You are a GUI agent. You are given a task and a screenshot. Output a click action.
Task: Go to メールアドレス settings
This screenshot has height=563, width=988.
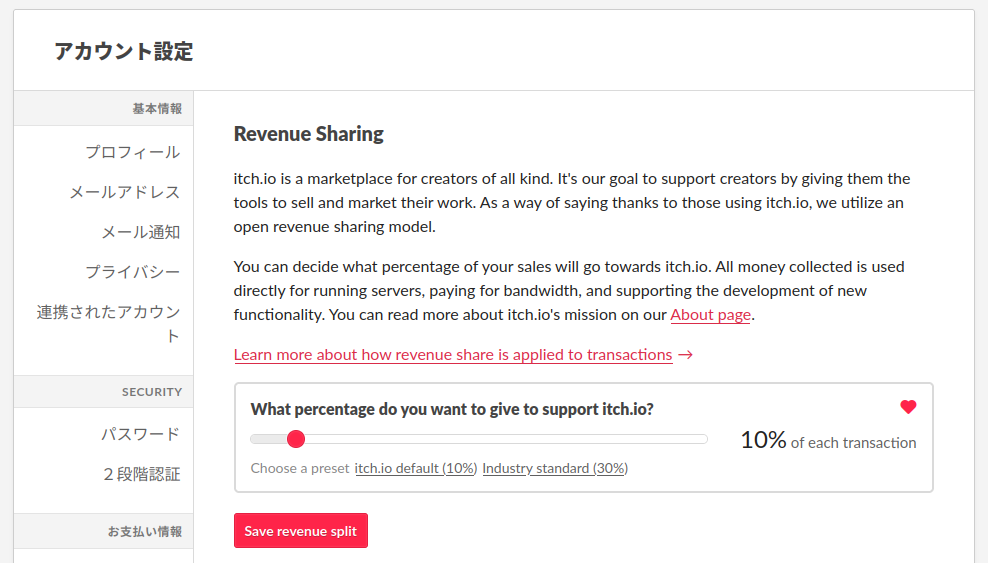(x=125, y=192)
